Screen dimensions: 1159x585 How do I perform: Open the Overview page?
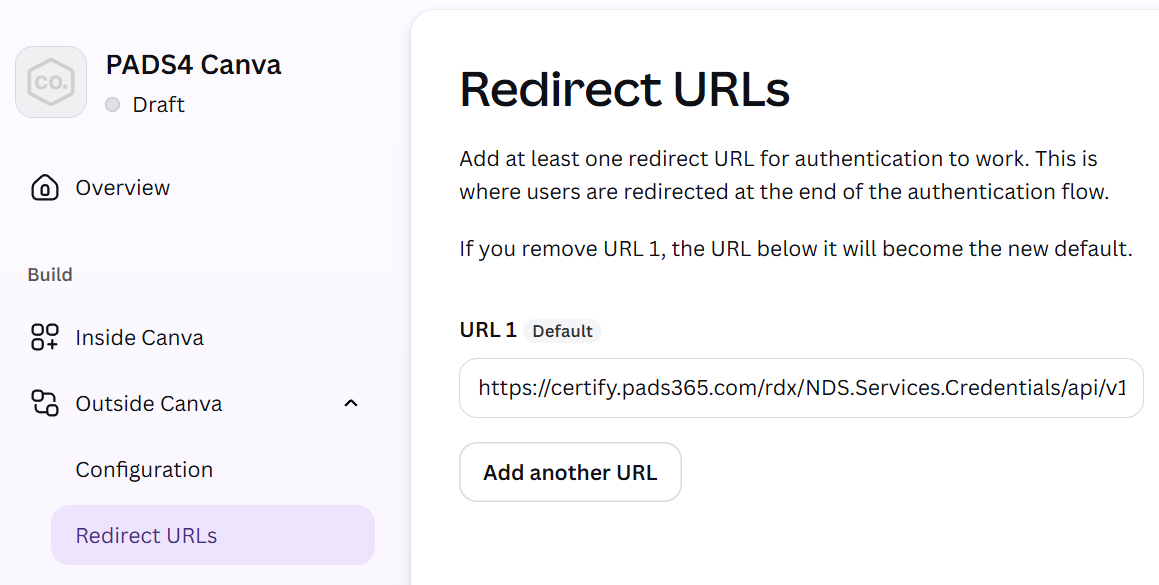click(x=123, y=188)
